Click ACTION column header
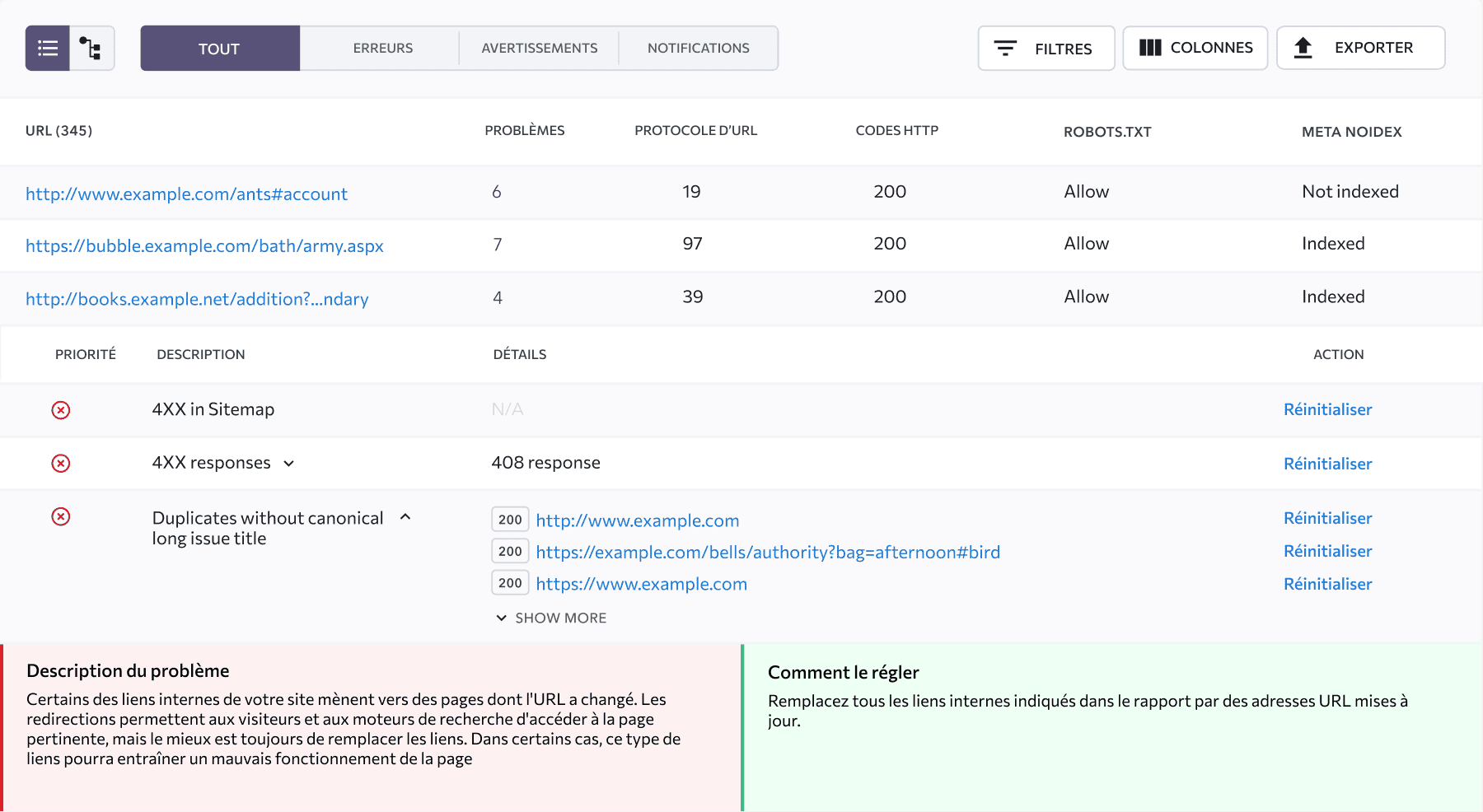Screen dimensions: 1483x812 point(1339,354)
